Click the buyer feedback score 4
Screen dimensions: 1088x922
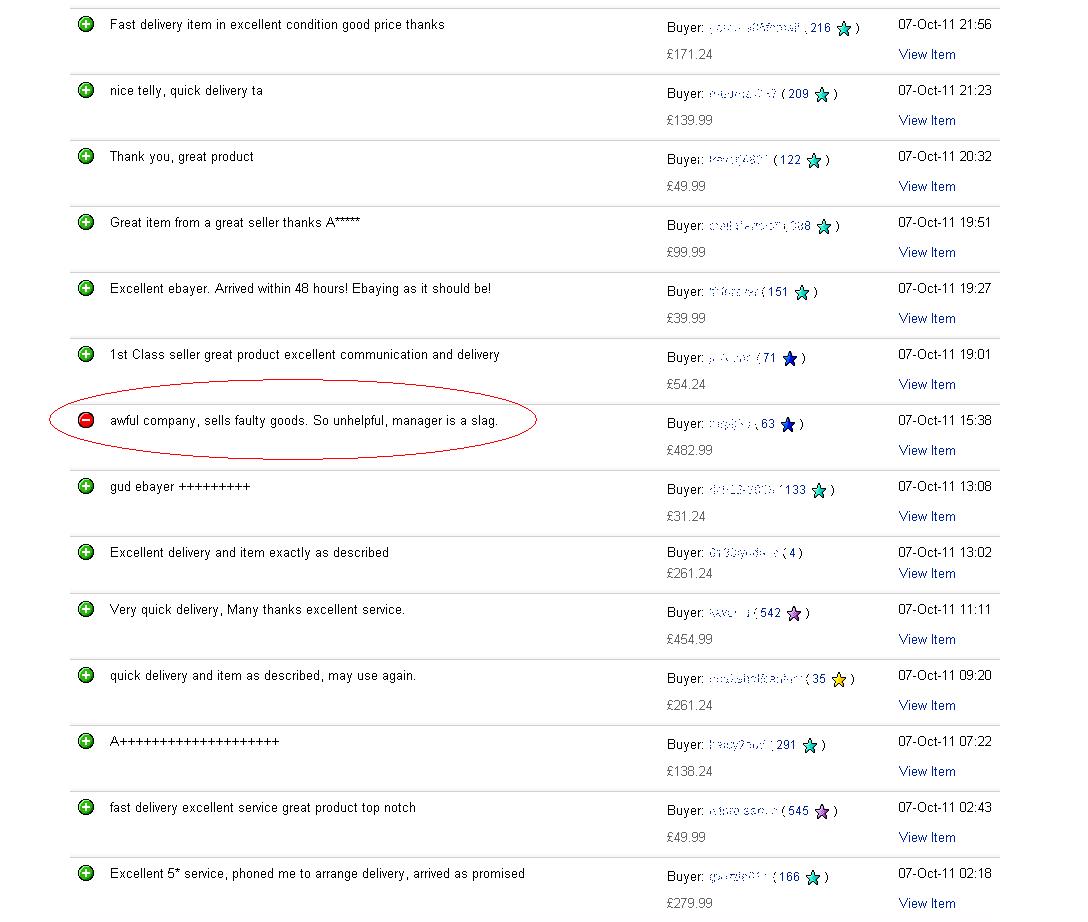[x=792, y=553]
